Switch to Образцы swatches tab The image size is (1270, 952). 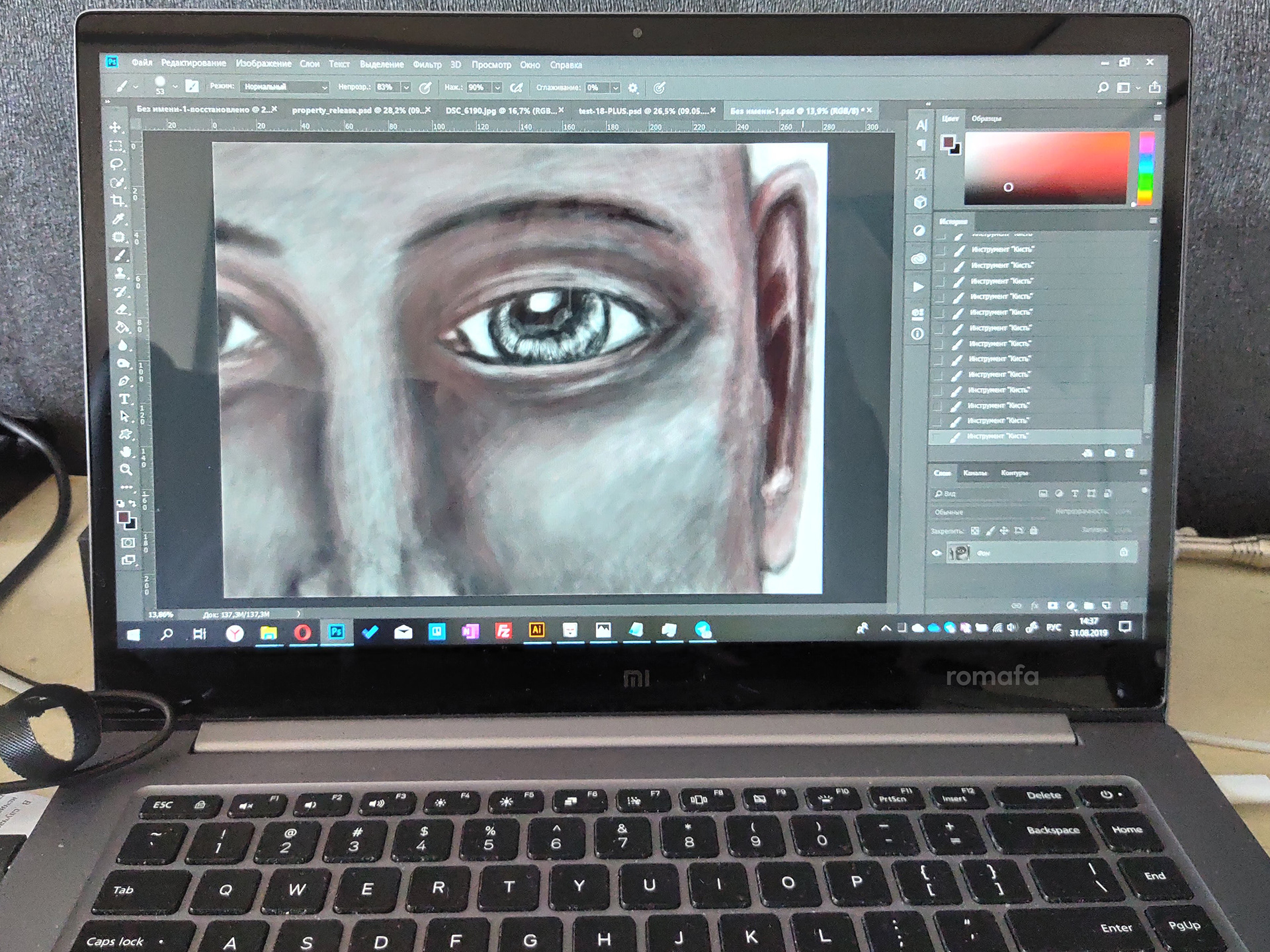click(986, 118)
